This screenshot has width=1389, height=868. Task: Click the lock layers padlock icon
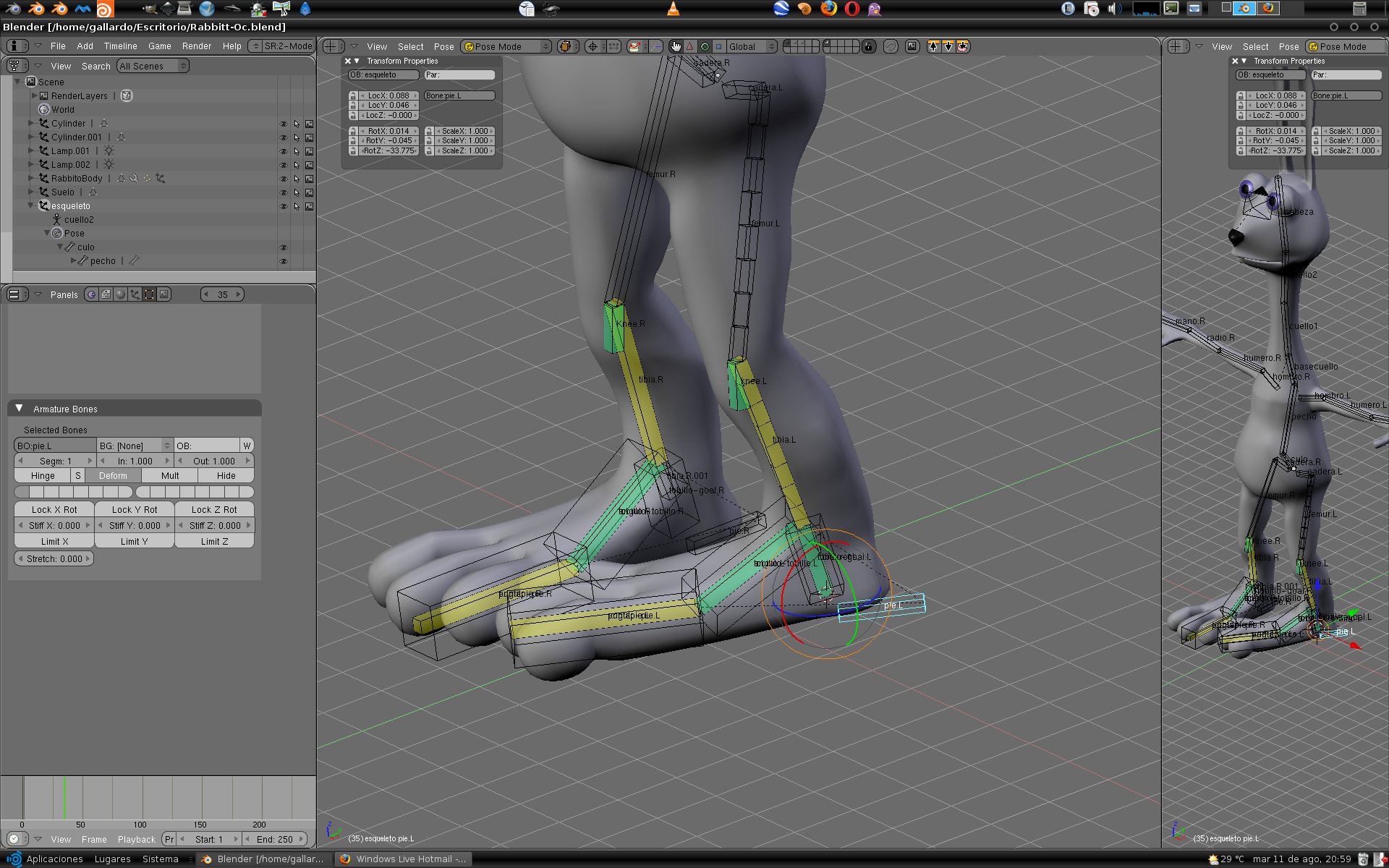869,46
